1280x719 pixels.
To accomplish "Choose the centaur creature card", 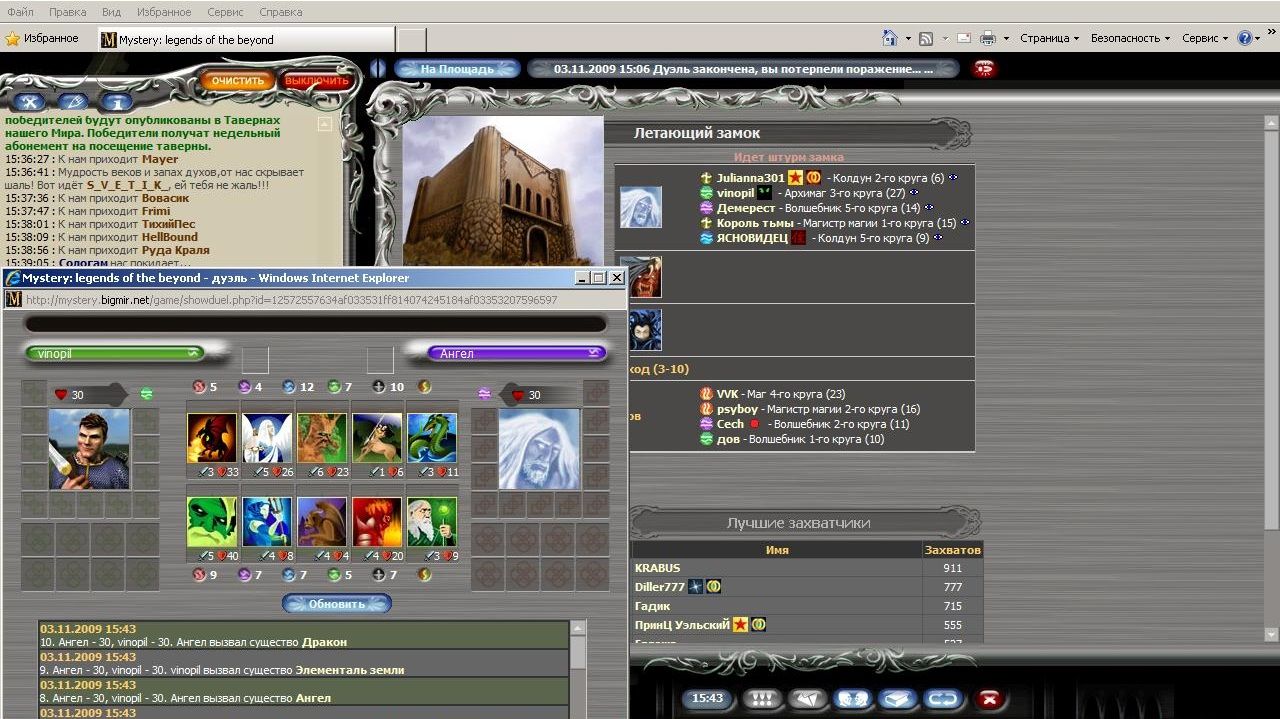I will [x=377, y=438].
